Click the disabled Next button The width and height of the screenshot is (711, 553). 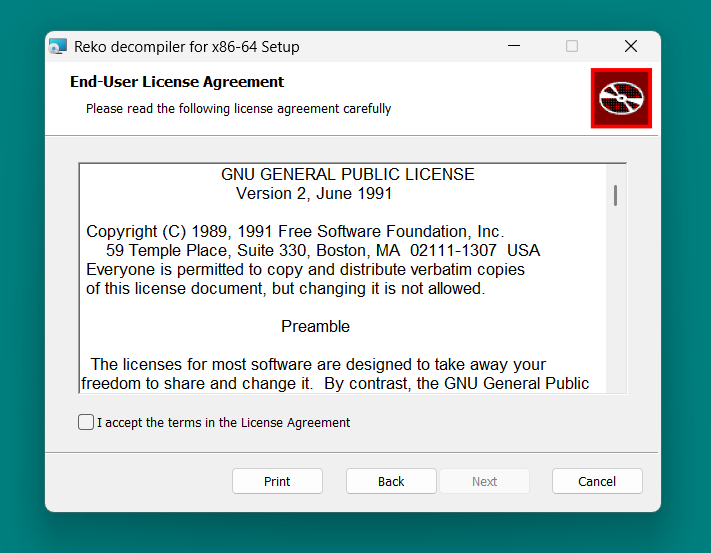pyautogui.click(x=485, y=481)
